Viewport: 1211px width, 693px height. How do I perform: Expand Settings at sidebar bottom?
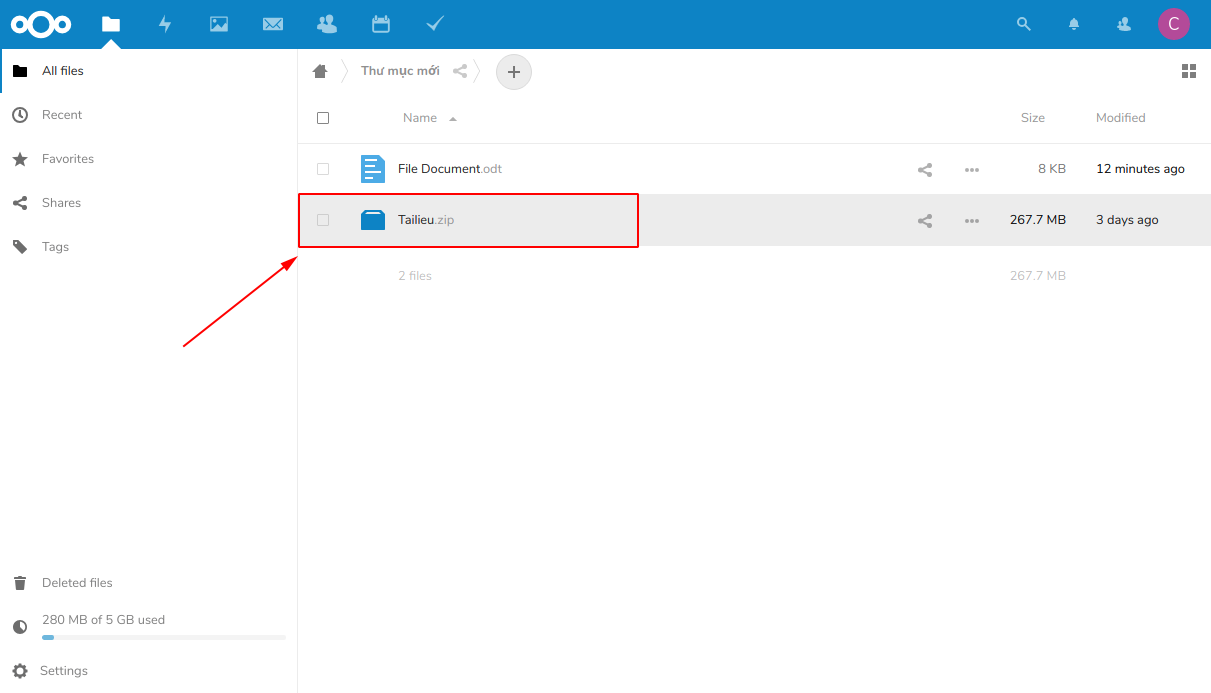[x=149, y=671]
